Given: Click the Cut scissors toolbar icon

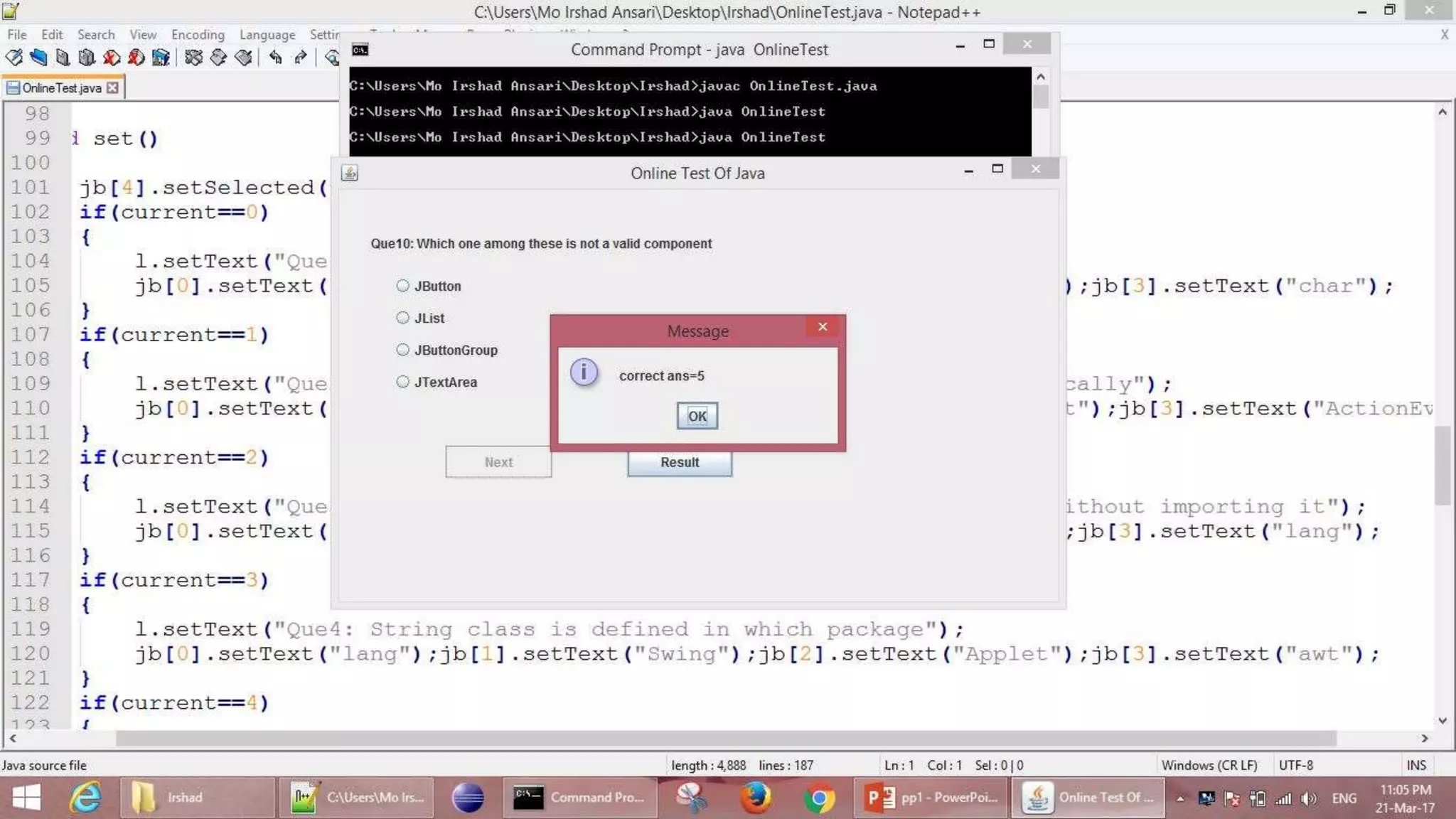Looking at the screenshot, I should 193,58.
